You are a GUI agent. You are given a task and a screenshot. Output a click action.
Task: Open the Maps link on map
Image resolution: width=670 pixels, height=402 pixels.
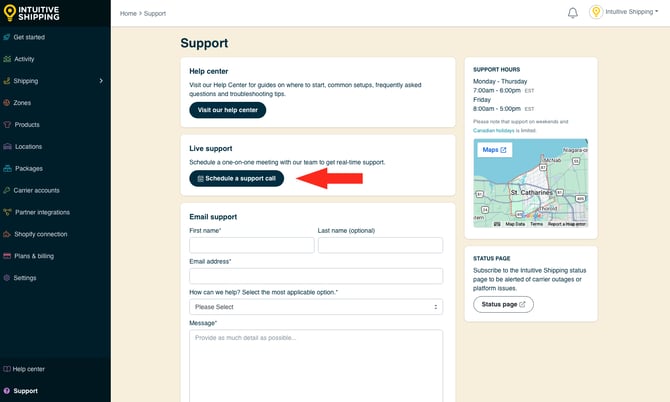pyautogui.click(x=494, y=150)
